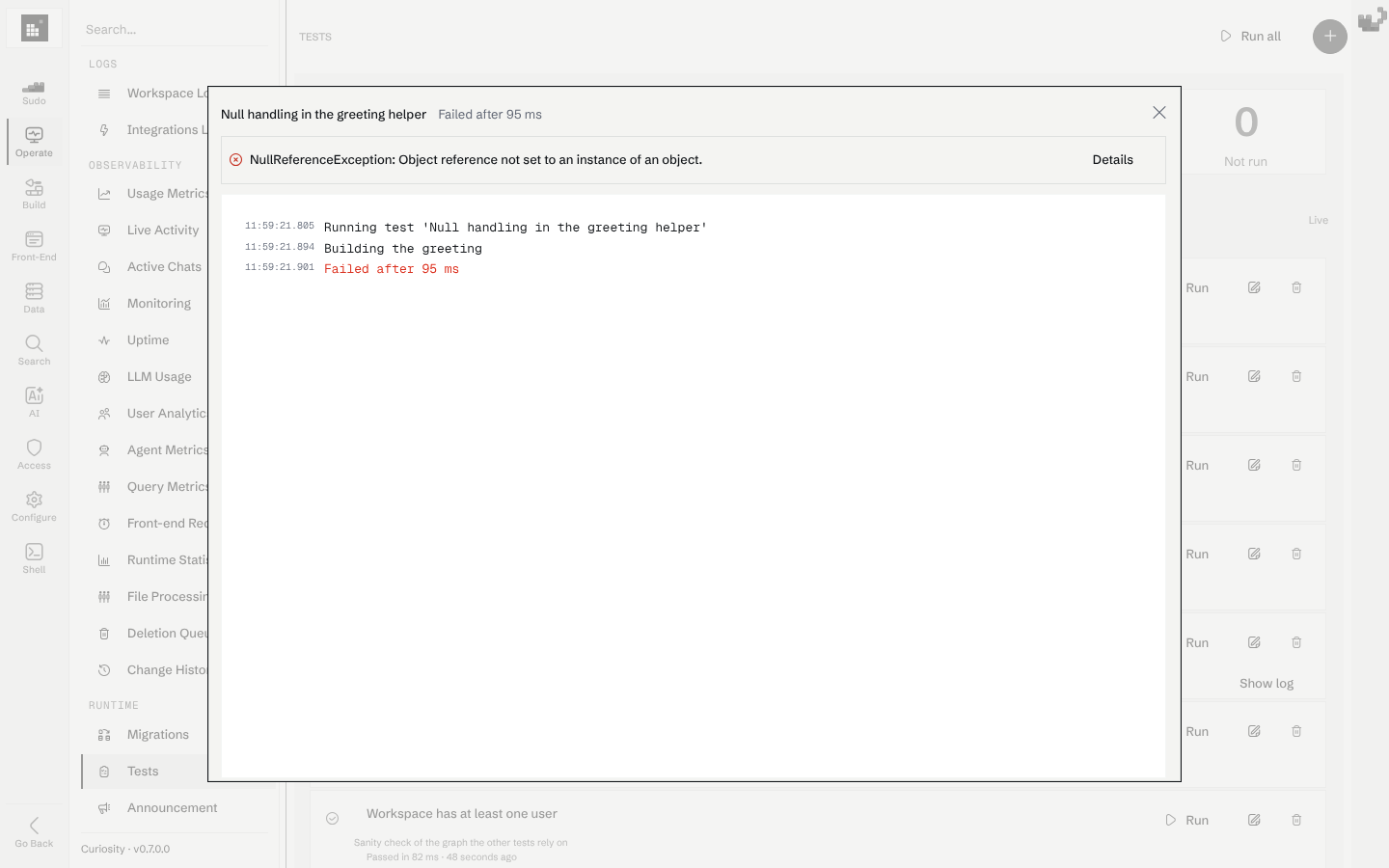Run the 'Workspace has at least one user' test

coord(1186,820)
